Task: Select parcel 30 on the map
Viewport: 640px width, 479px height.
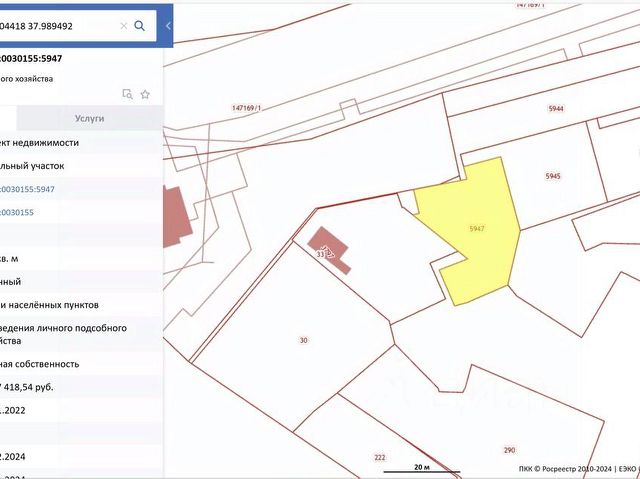Action: [303, 340]
